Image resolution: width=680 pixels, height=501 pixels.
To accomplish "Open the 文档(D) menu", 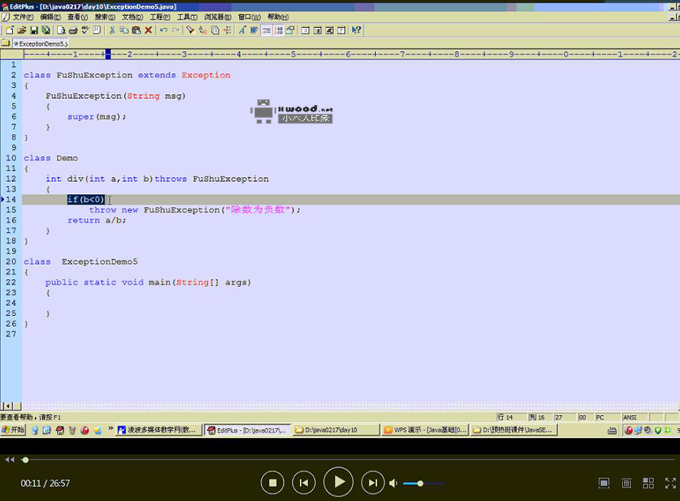I will click(132, 17).
